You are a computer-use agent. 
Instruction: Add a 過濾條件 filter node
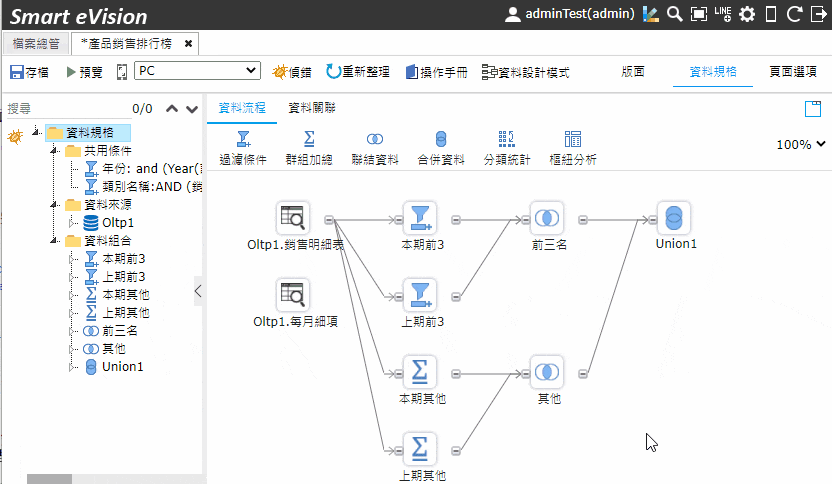(x=243, y=148)
